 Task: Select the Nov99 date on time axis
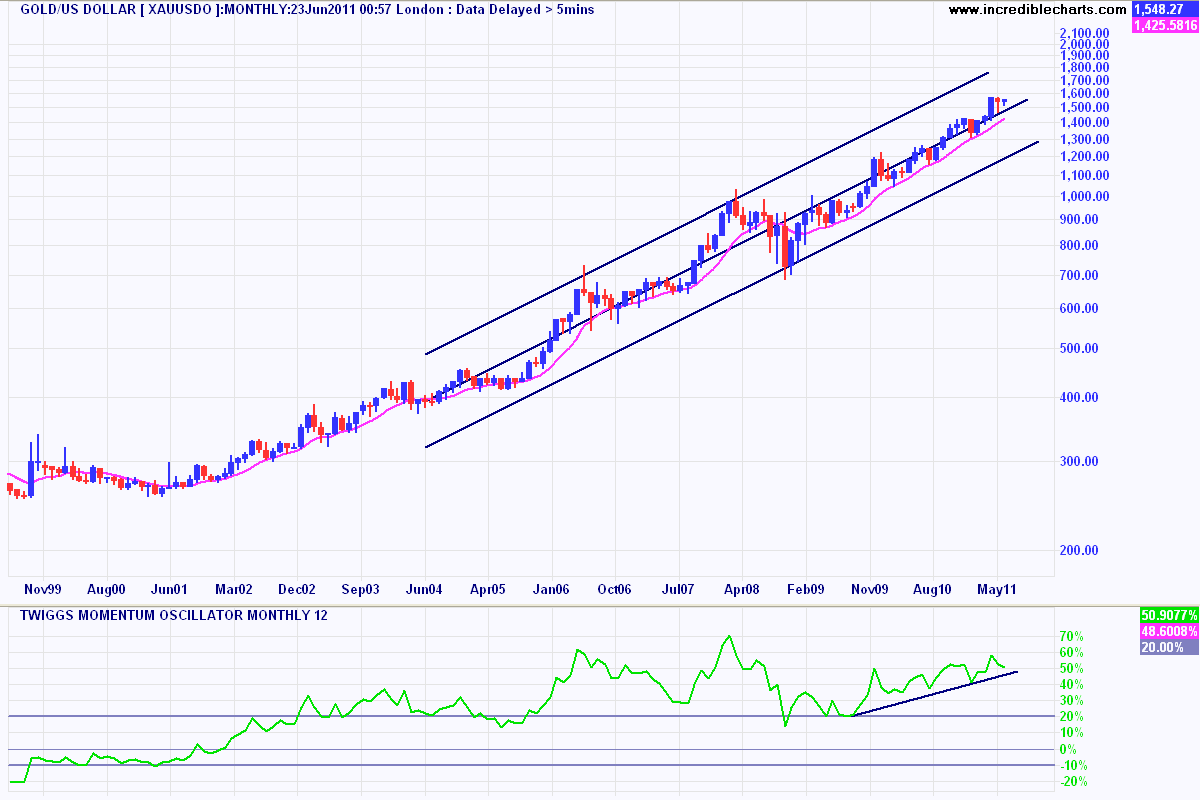(43, 590)
